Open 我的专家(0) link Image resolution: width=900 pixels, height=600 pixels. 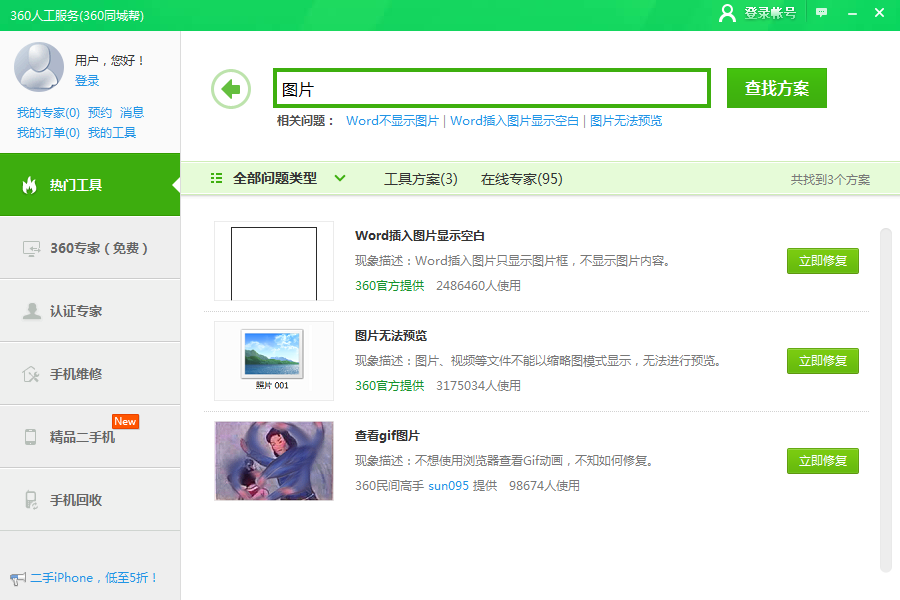tap(48, 113)
